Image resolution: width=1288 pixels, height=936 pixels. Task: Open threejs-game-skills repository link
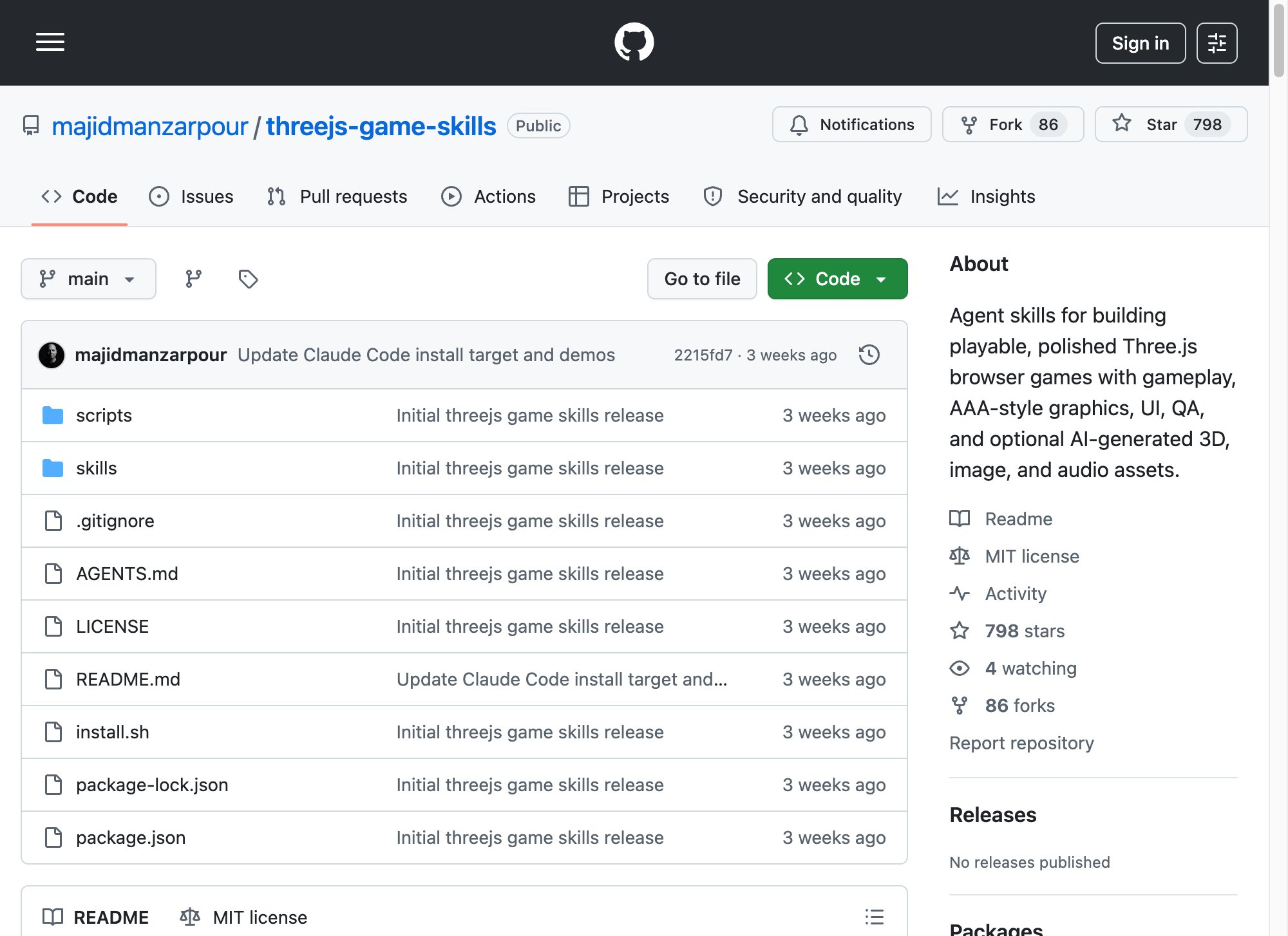pos(381,126)
